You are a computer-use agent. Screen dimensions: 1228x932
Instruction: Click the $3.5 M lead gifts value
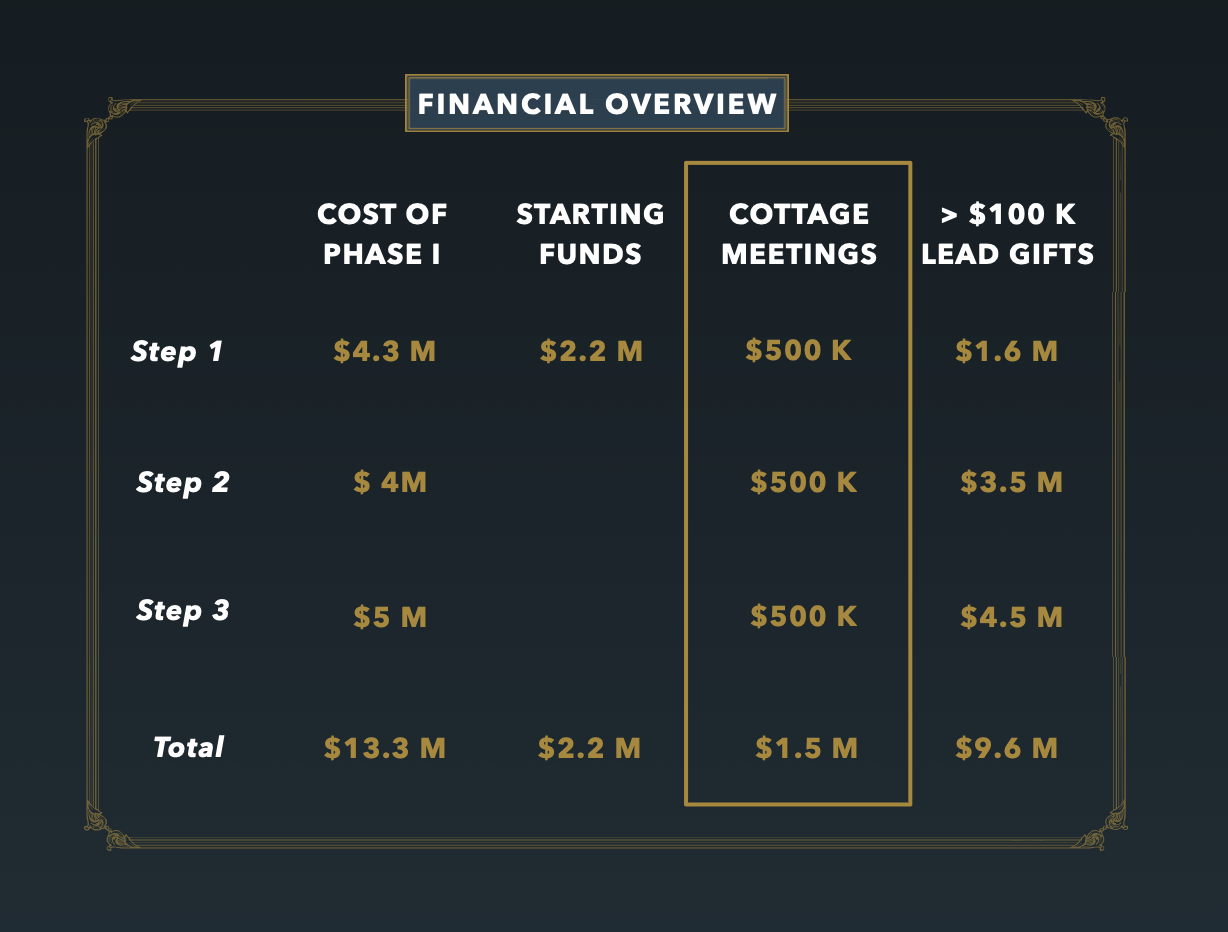coord(1011,483)
